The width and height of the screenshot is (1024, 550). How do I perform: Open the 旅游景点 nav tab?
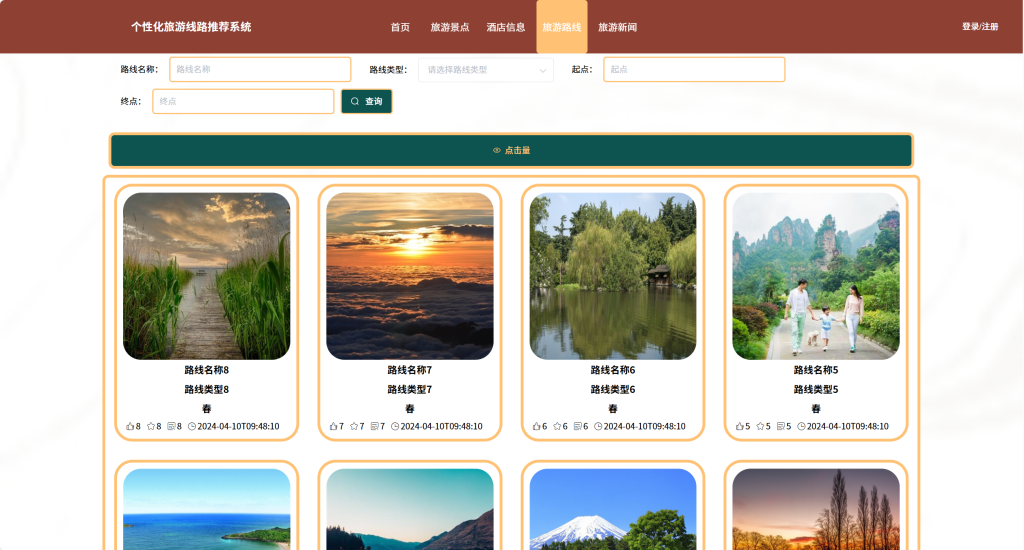click(449, 27)
